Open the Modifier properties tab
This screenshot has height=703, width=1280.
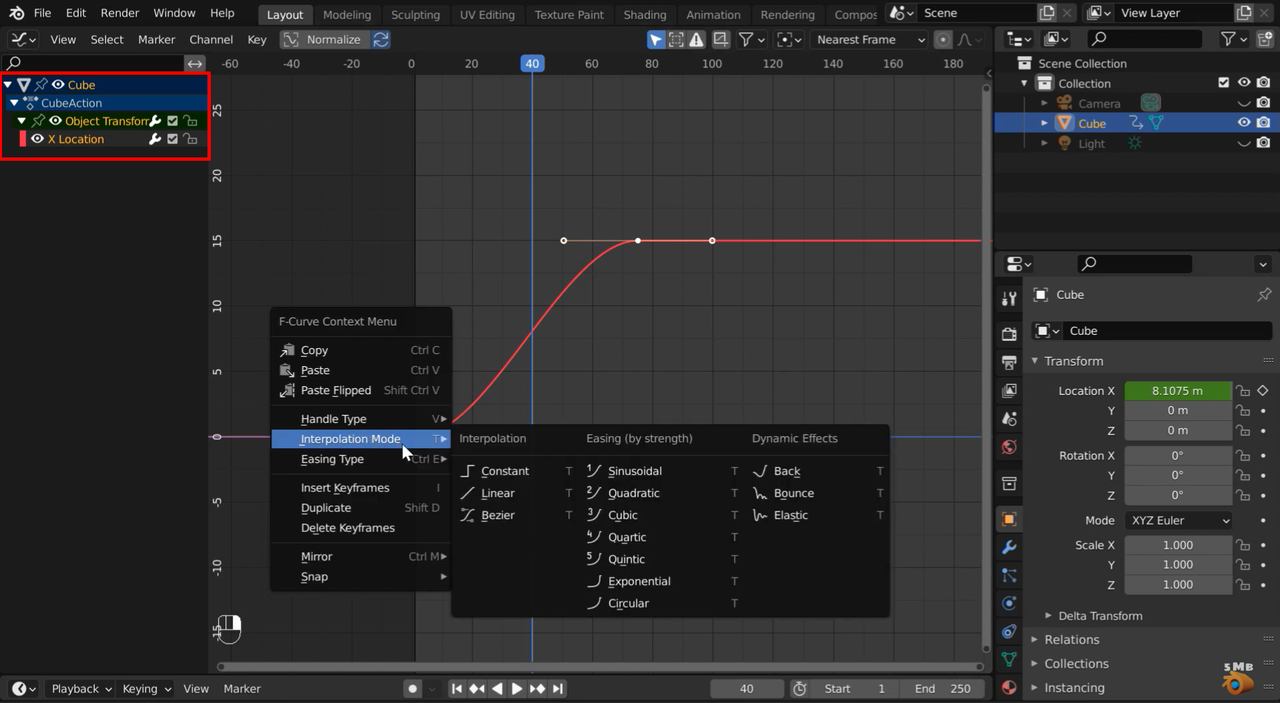click(1009, 547)
